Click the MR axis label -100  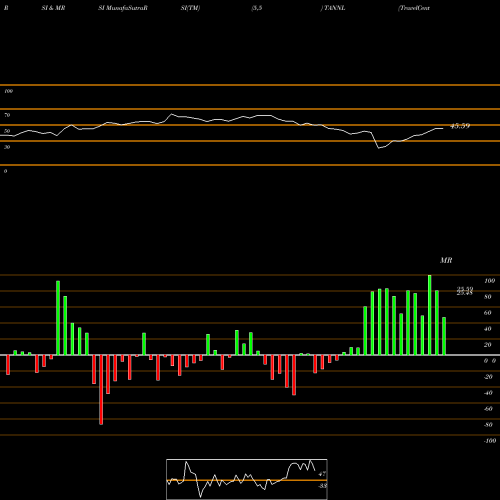coord(490,441)
